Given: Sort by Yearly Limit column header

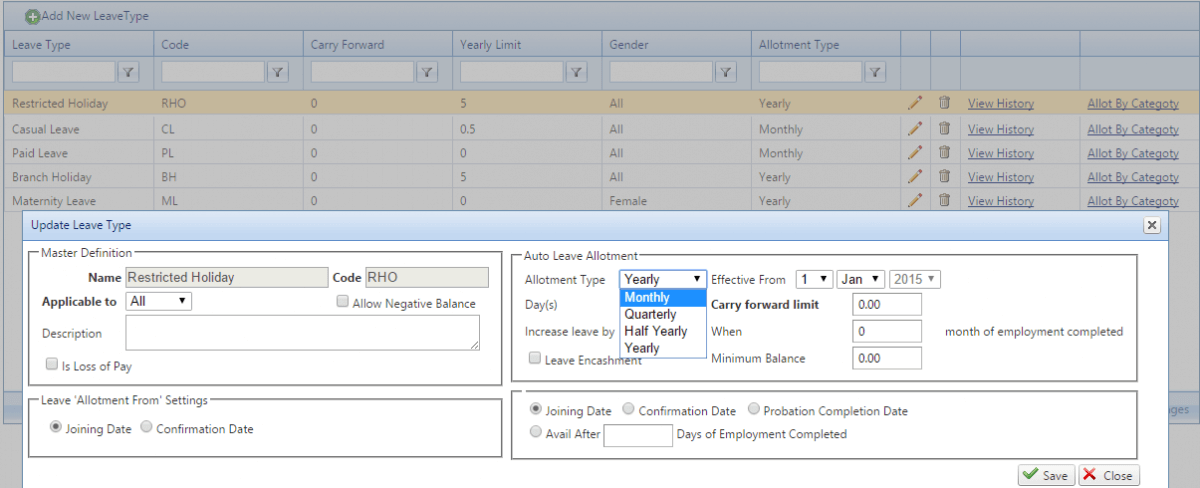Looking at the screenshot, I should (490, 45).
